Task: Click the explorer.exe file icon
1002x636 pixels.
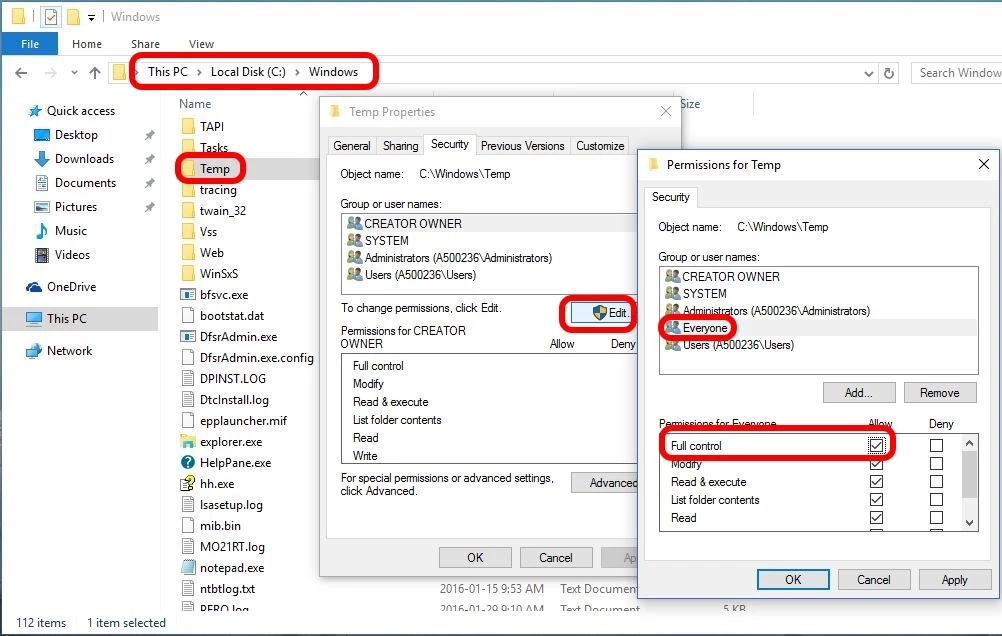Action: coord(188,442)
